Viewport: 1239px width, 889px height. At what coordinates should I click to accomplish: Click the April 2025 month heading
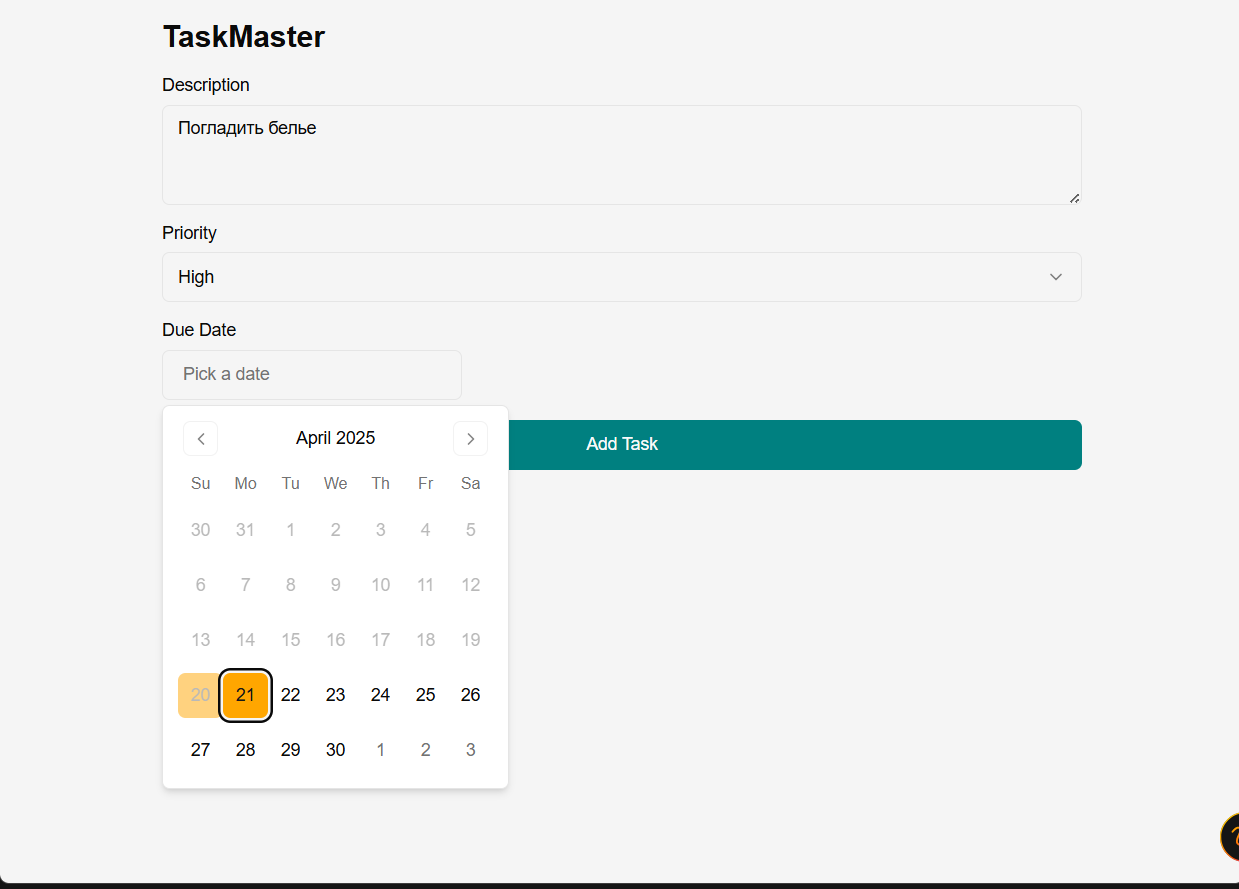click(335, 438)
